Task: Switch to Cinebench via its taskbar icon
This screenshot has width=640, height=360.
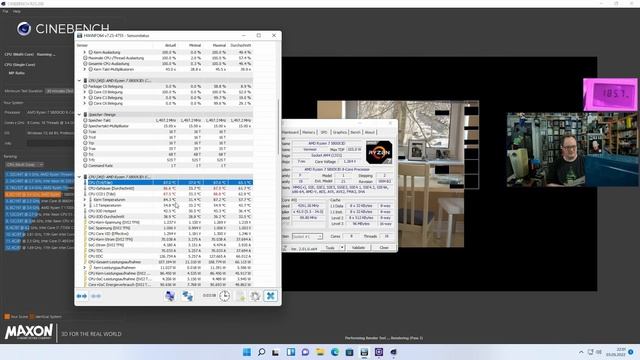Action: [393, 352]
